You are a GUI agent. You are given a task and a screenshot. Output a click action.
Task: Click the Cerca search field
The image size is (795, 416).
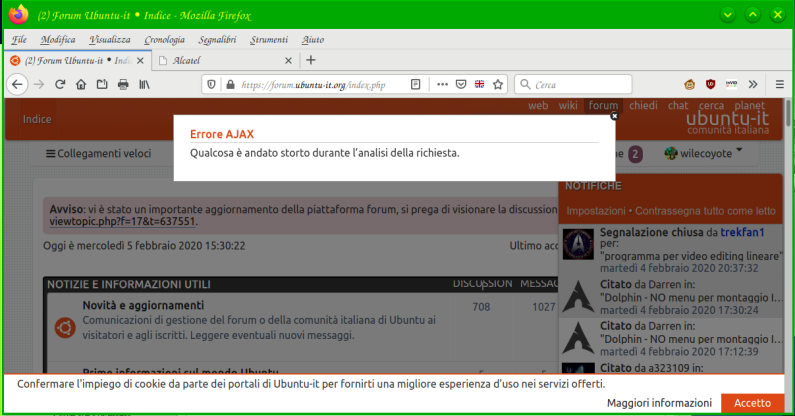point(573,85)
